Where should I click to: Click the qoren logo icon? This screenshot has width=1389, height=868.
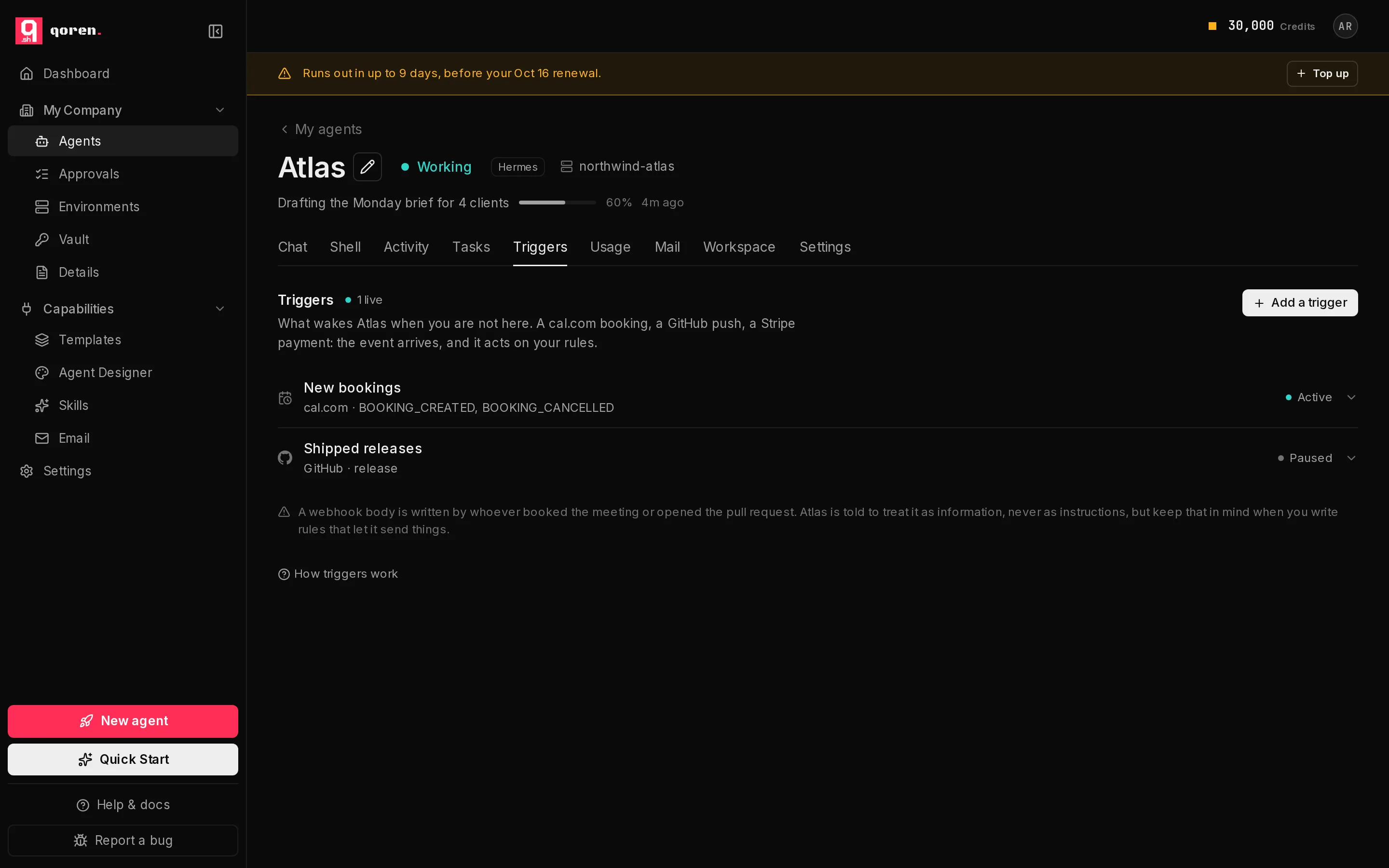tap(29, 30)
